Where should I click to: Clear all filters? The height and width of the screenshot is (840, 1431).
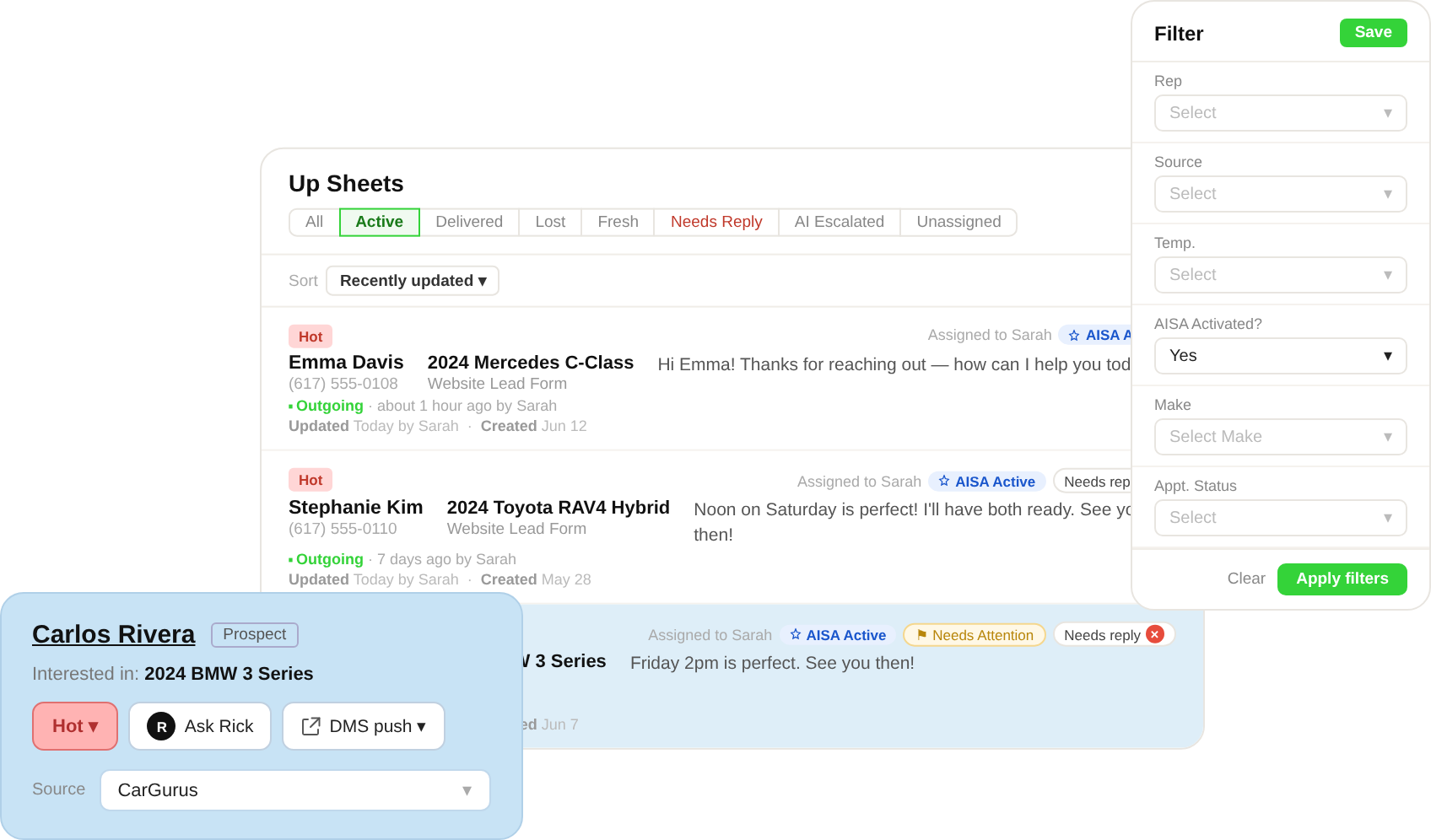point(1246,579)
